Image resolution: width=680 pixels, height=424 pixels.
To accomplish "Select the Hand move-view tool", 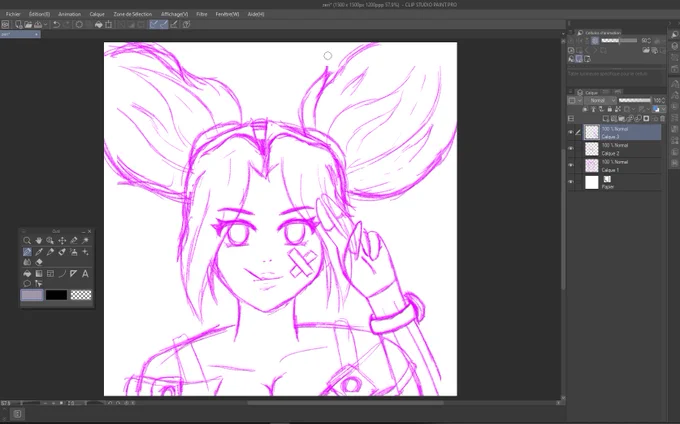I will (x=39, y=241).
